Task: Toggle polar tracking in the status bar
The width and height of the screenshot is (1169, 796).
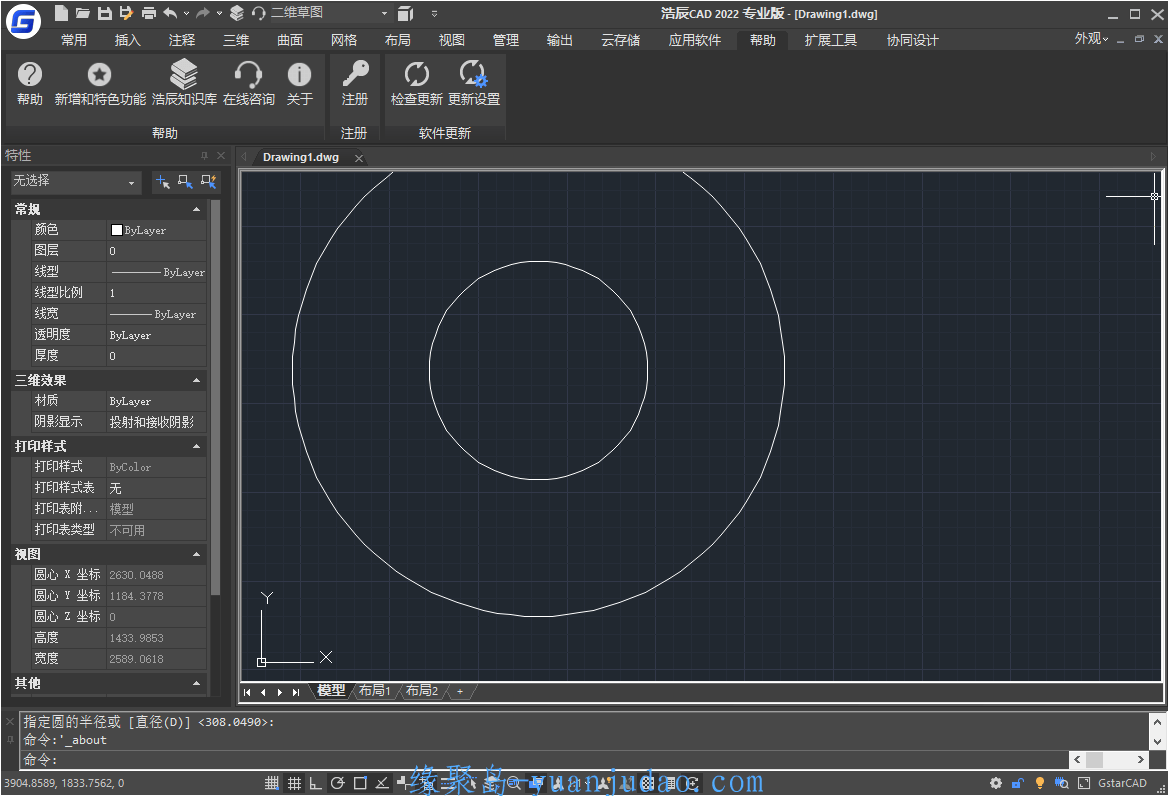Action: click(x=338, y=783)
